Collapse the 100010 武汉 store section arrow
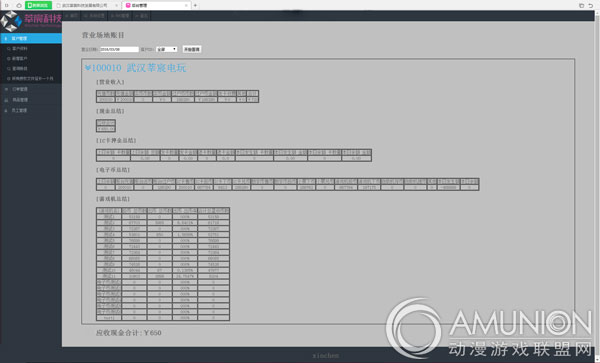The width and height of the screenshot is (600, 363). click(88, 68)
